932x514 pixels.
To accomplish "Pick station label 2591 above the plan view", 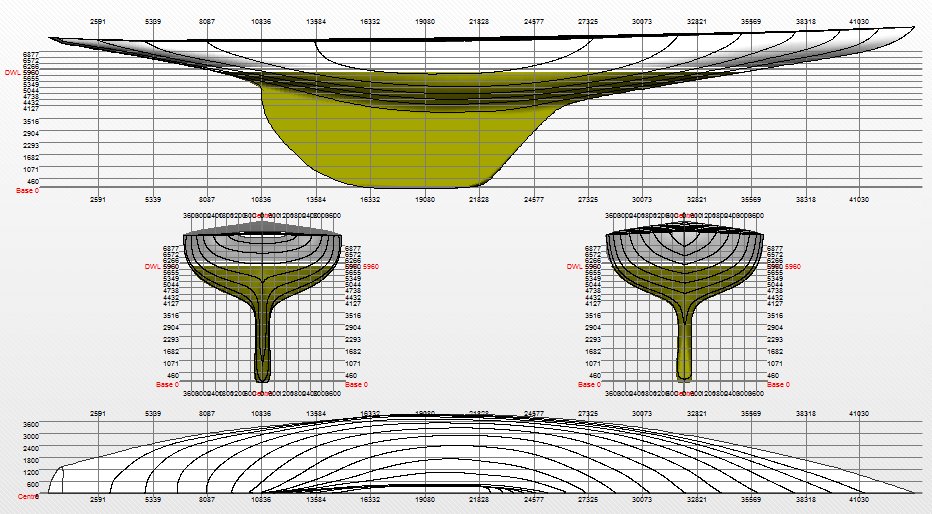I will pyautogui.click(x=98, y=412).
